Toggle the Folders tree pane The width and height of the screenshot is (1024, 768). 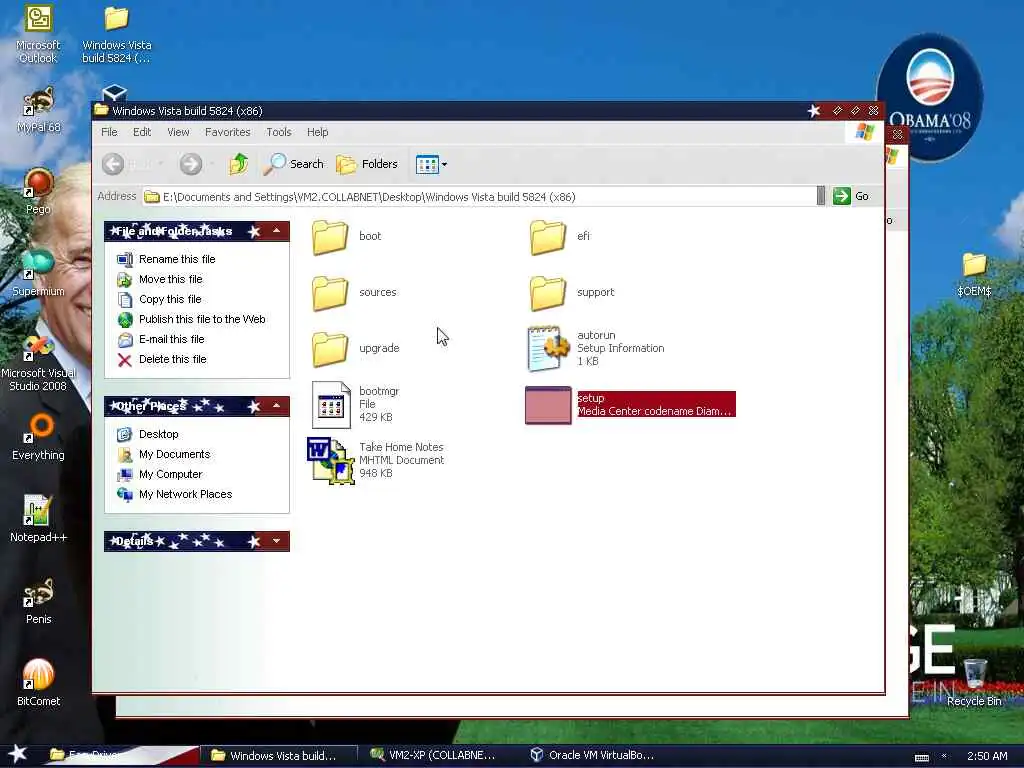[367, 164]
